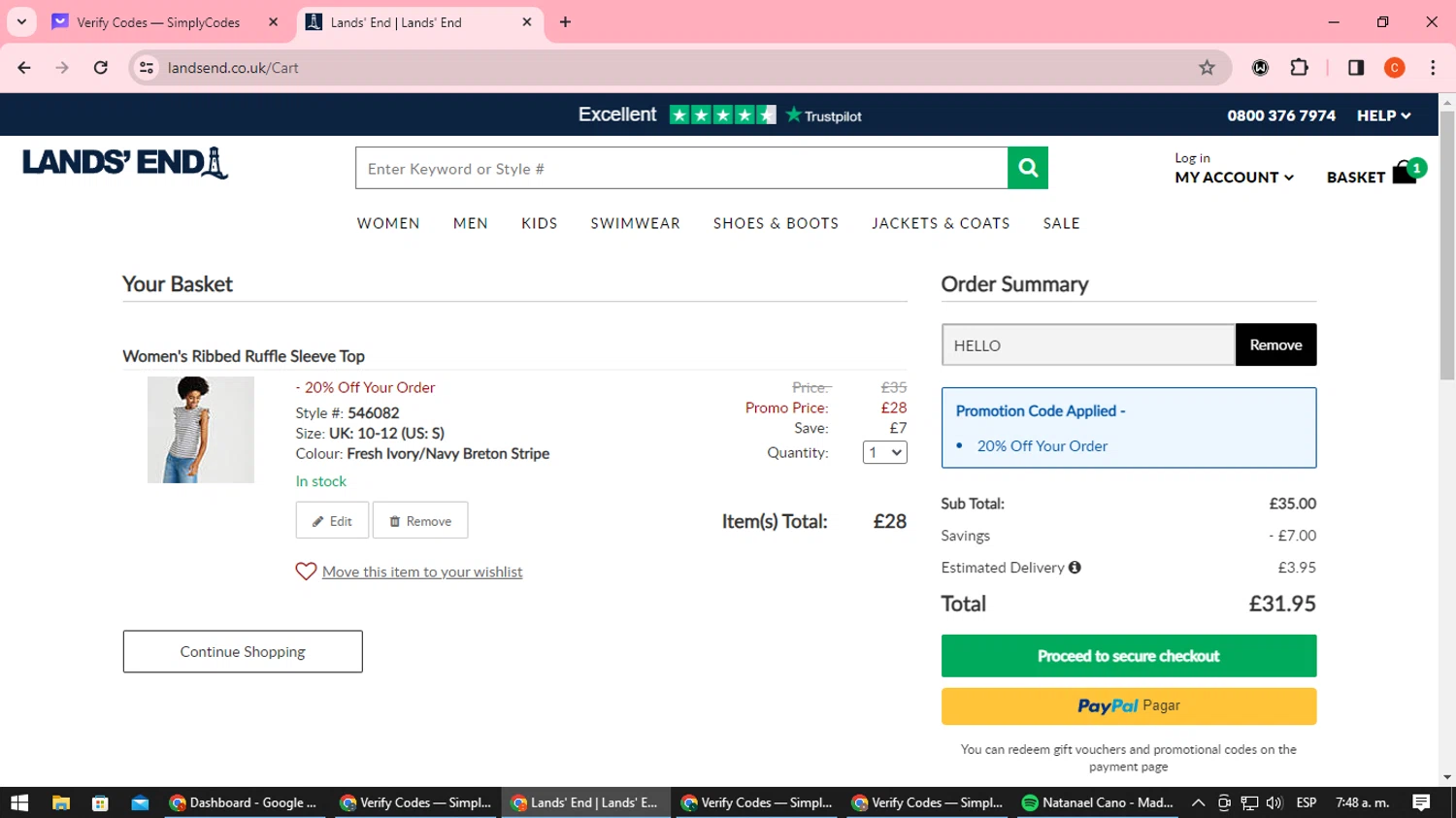Open the Chrome side panel icon

click(1356, 67)
